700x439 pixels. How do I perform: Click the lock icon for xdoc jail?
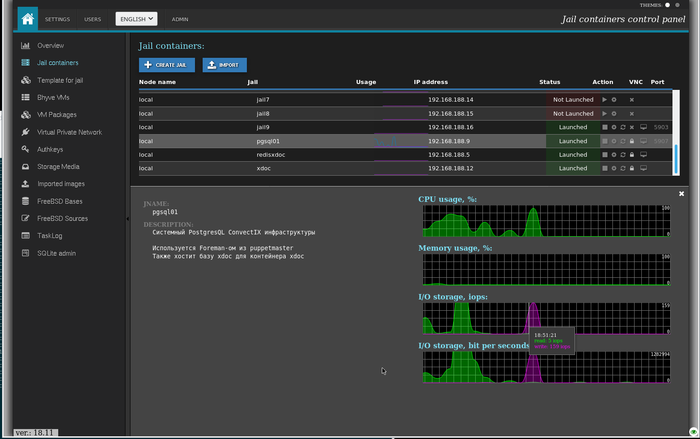(x=631, y=169)
